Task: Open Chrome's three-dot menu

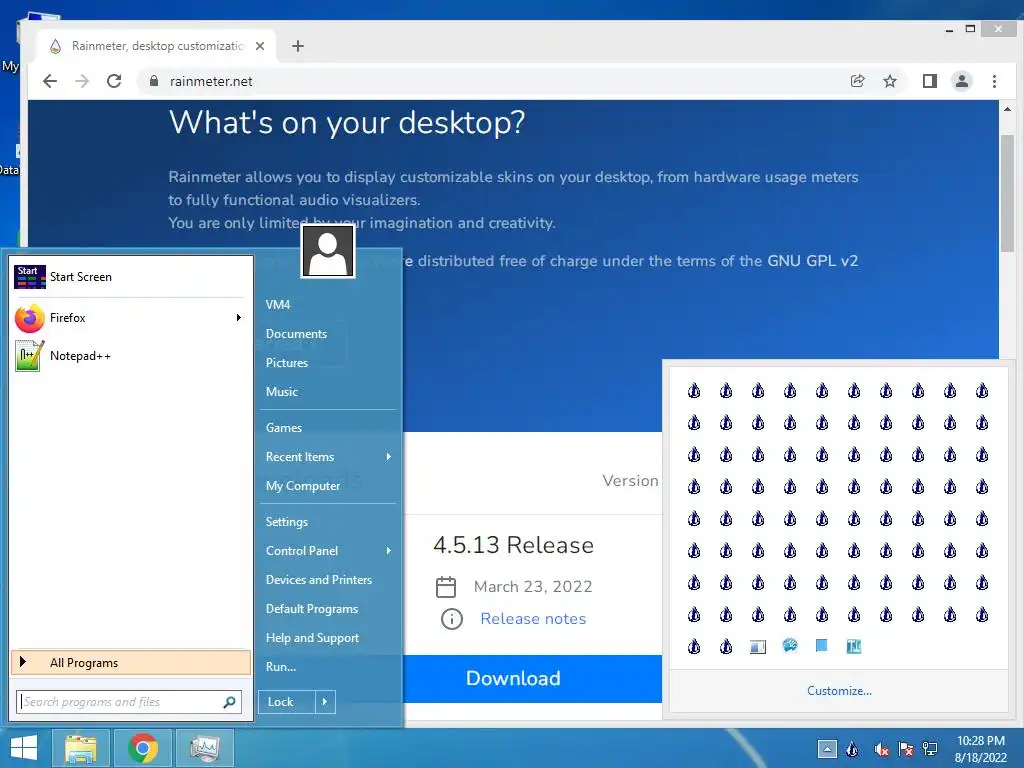Action: (994, 81)
